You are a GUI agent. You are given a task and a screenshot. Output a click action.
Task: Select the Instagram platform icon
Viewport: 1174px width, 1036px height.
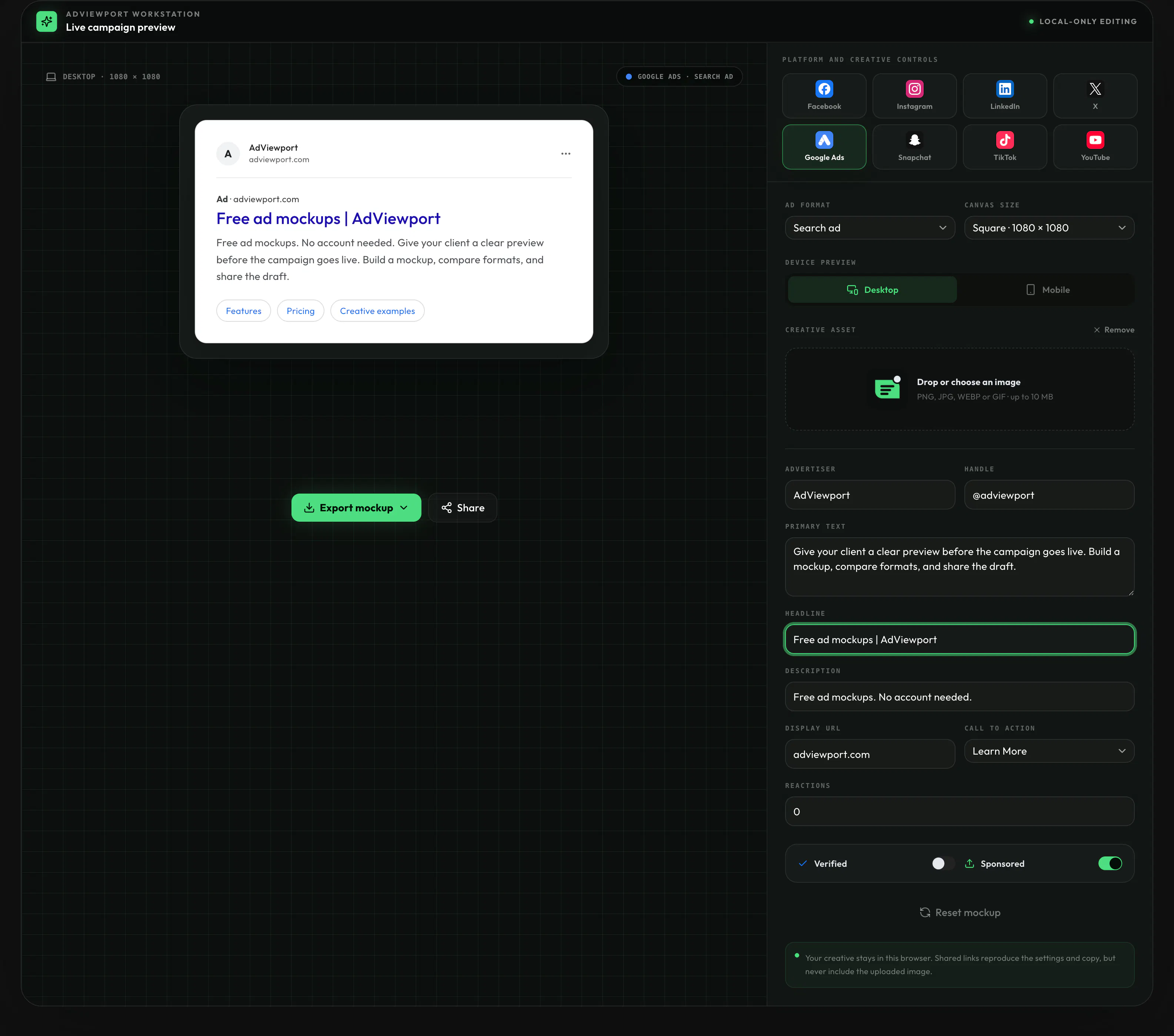[x=914, y=89]
